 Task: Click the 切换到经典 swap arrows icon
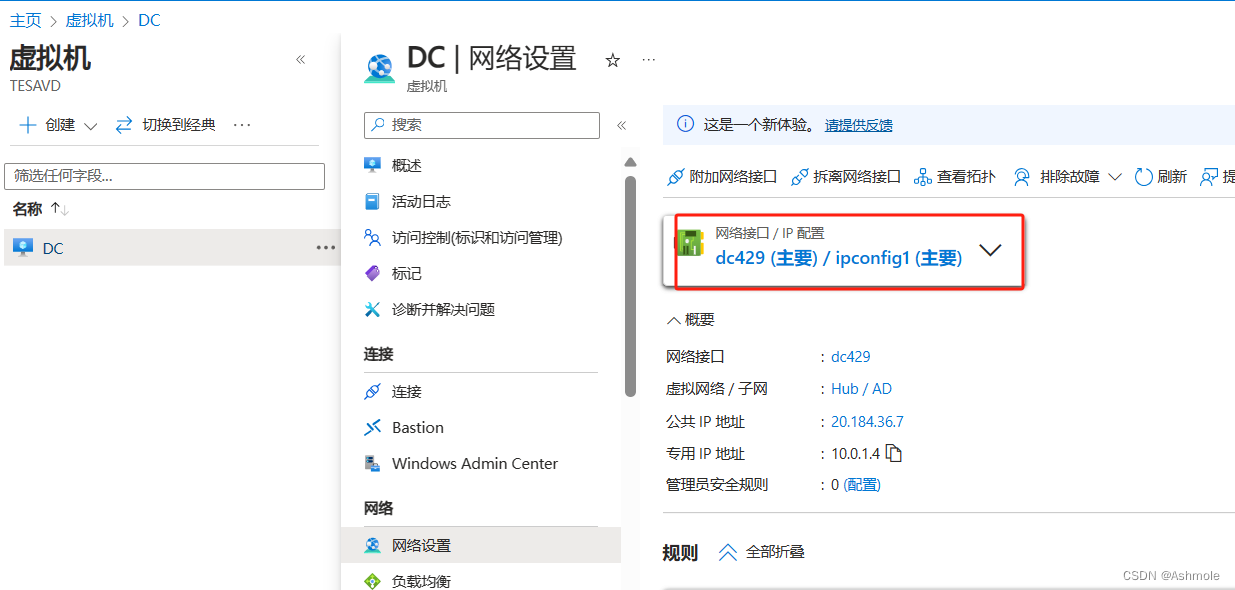click(124, 125)
